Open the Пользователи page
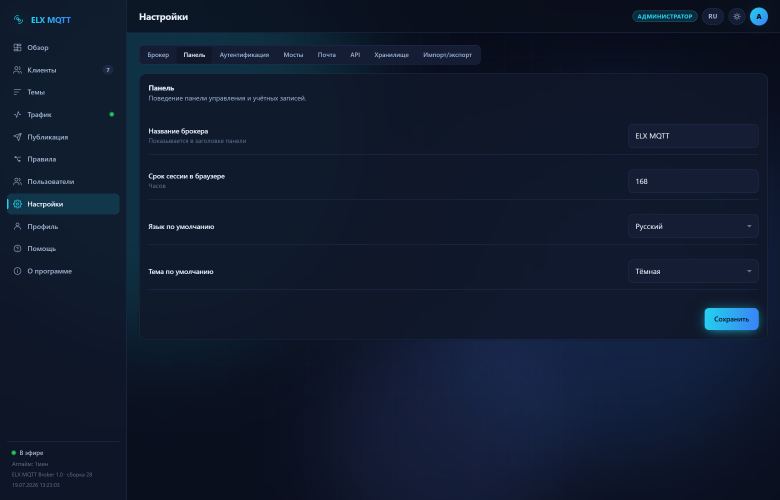 coord(63,182)
